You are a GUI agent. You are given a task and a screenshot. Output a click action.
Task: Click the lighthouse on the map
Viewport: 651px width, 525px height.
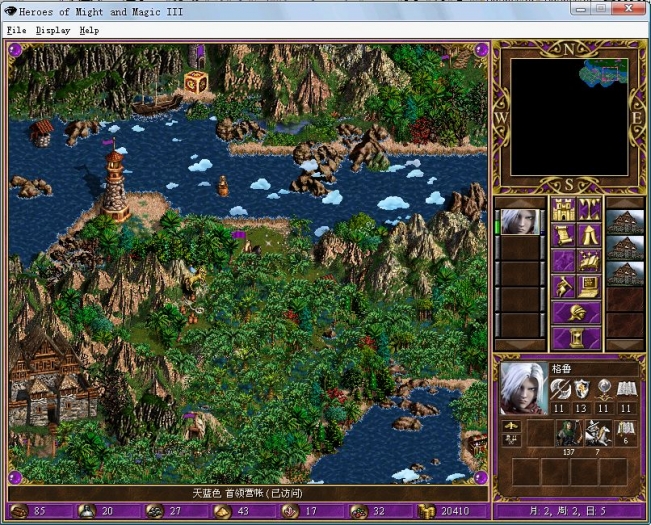[115, 181]
